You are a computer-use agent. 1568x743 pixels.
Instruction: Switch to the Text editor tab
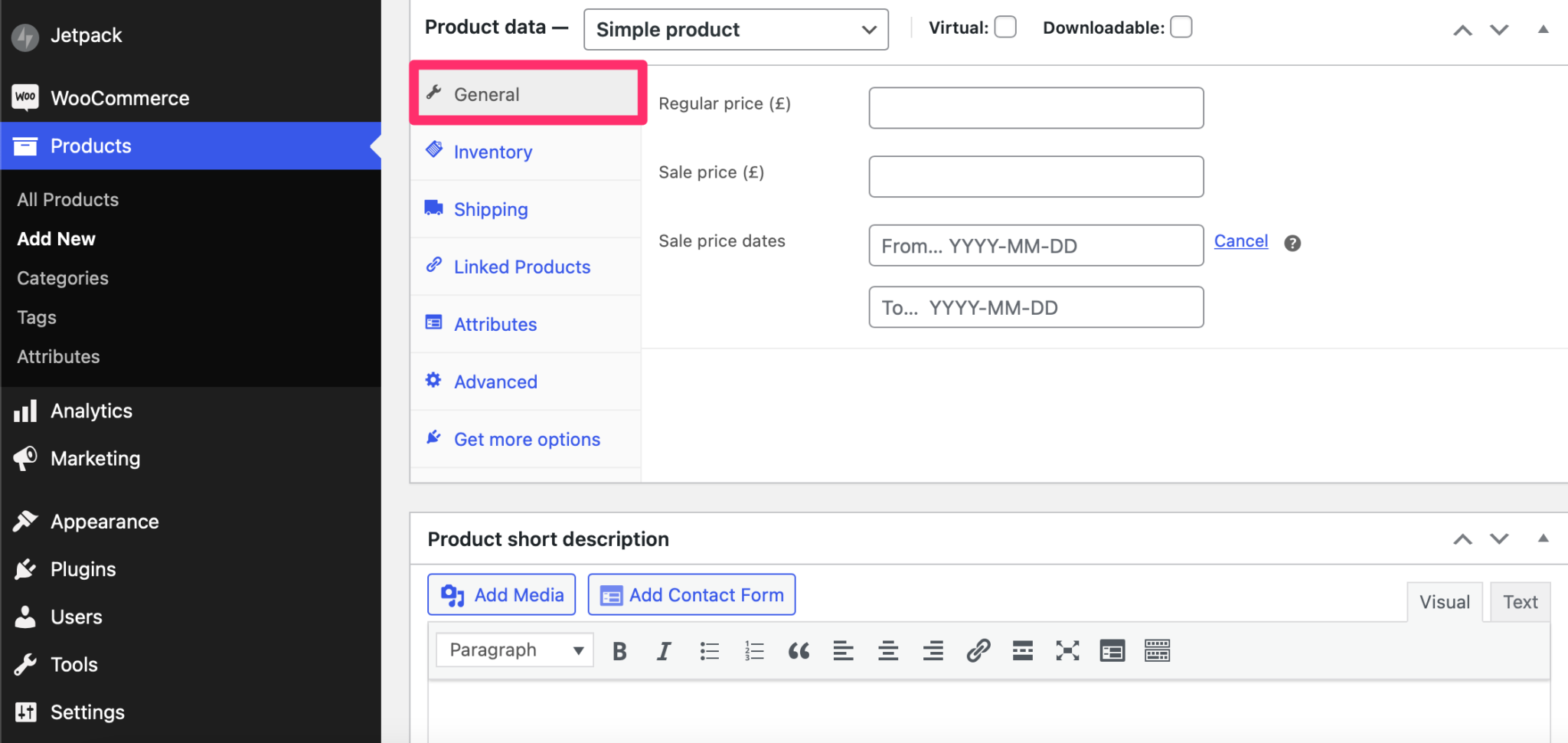coord(1520,601)
